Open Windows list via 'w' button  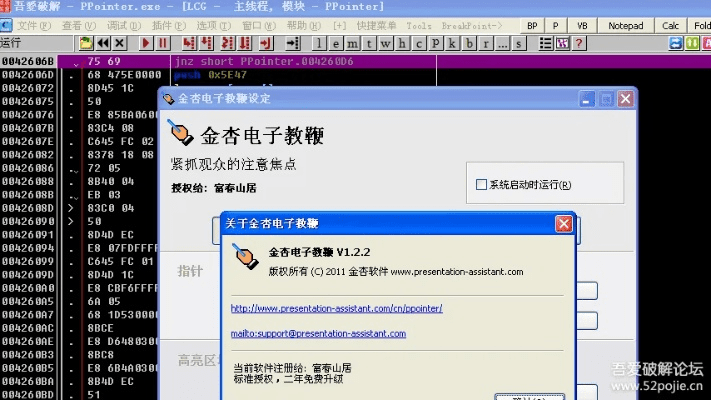tap(385, 44)
